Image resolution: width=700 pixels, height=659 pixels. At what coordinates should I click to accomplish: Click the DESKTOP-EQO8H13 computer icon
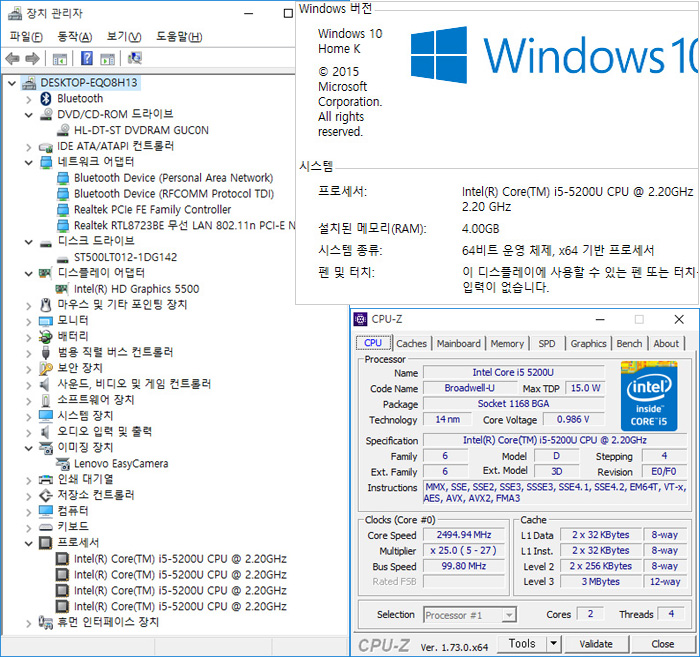click(29, 83)
